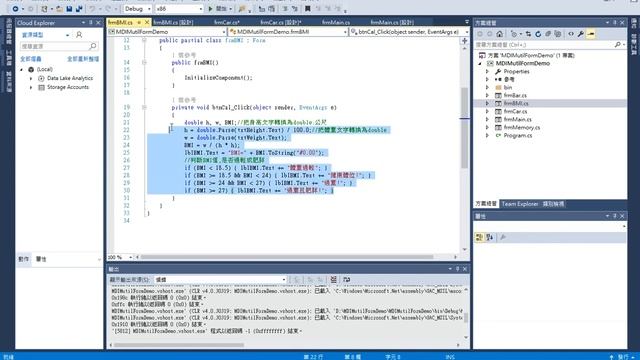Open the output source dropdown
Image resolution: width=640 pixels, height=360 pixels.
click(220, 280)
